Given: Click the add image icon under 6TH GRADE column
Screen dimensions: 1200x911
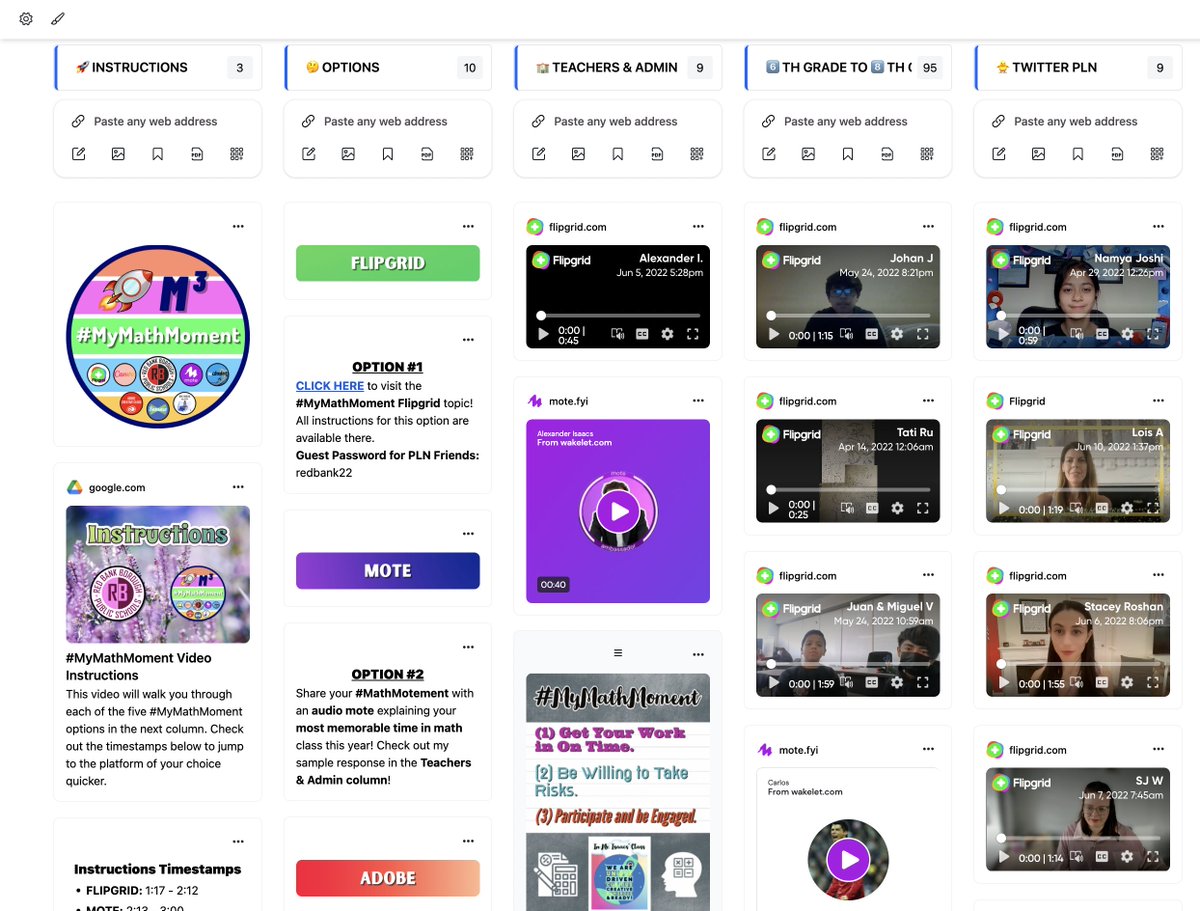Looking at the screenshot, I should (x=808, y=154).
